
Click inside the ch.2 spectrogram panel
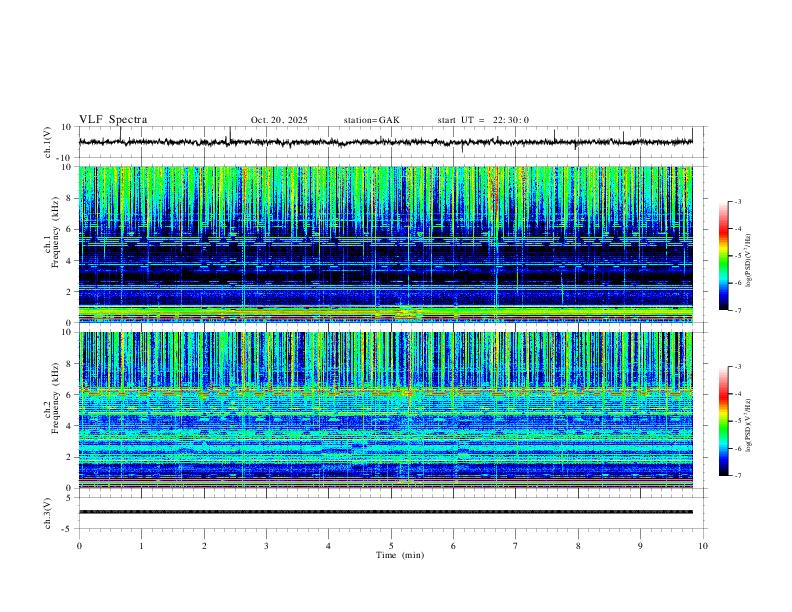click(386, 410)
